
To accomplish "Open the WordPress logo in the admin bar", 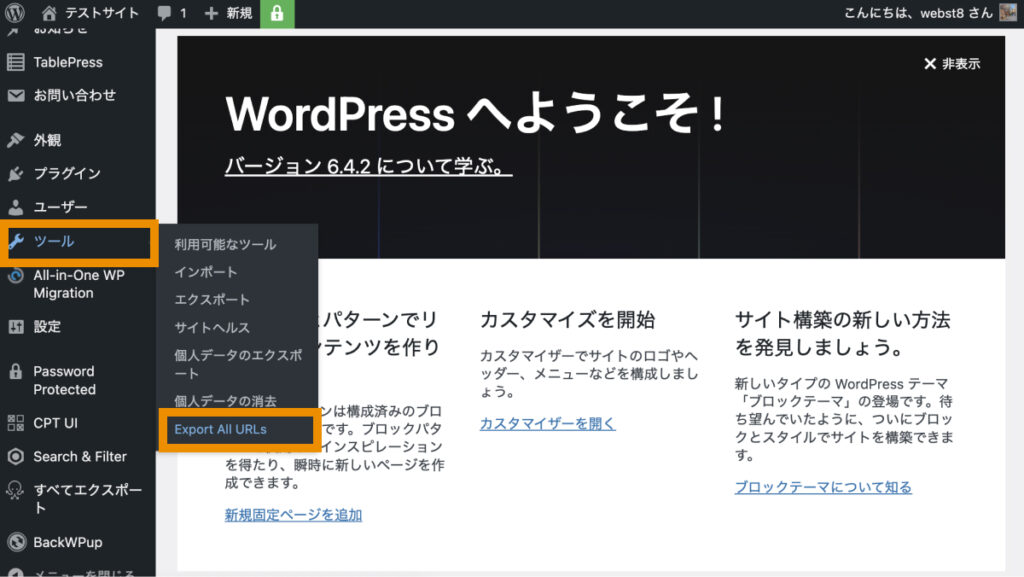I will tap(14, 14).
